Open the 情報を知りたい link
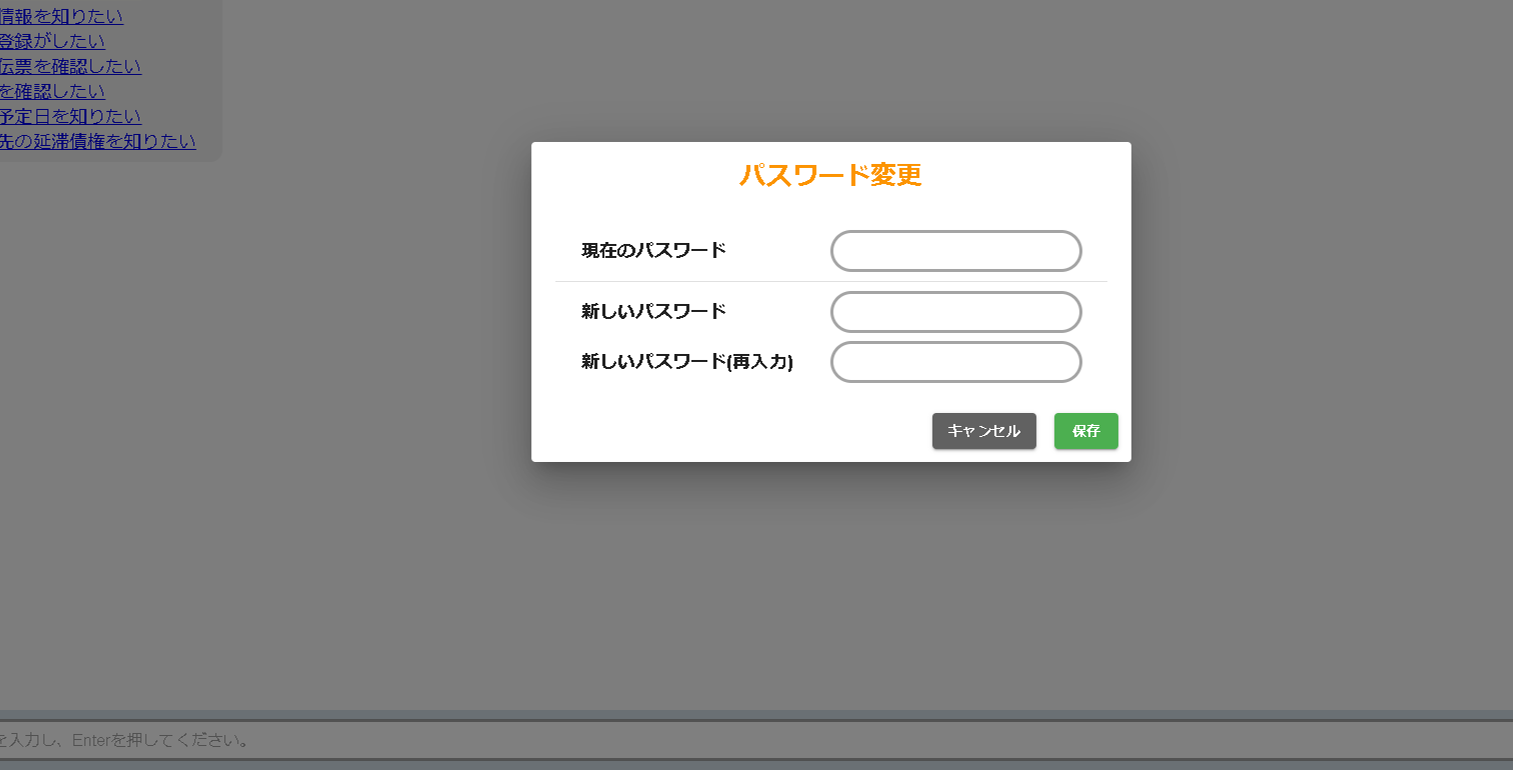1513x770 pixels. tap(61, 16)
